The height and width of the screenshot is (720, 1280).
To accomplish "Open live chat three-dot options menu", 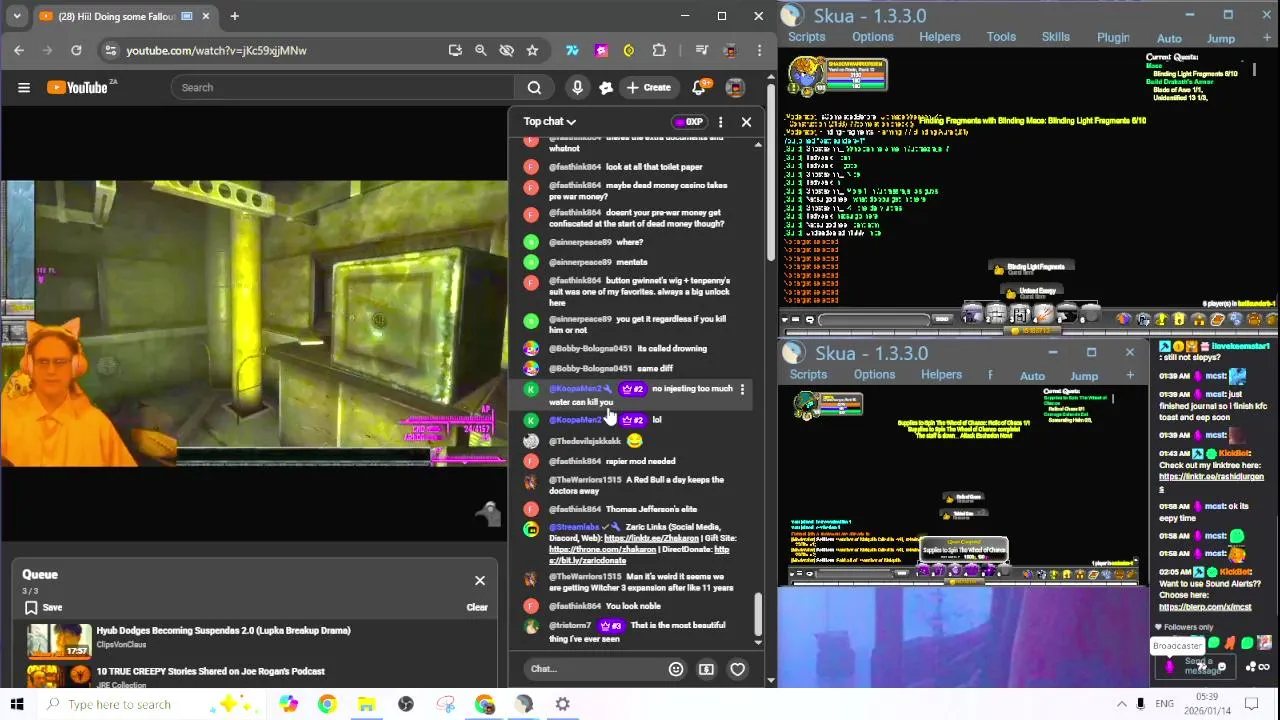I will click(x=720, y=122).
